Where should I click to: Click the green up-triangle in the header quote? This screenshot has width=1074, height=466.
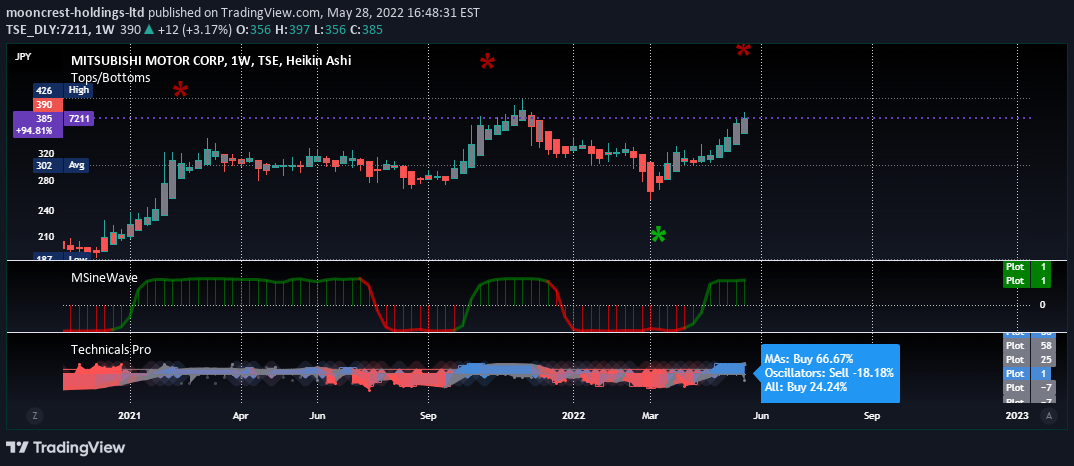tap(149, 29)
